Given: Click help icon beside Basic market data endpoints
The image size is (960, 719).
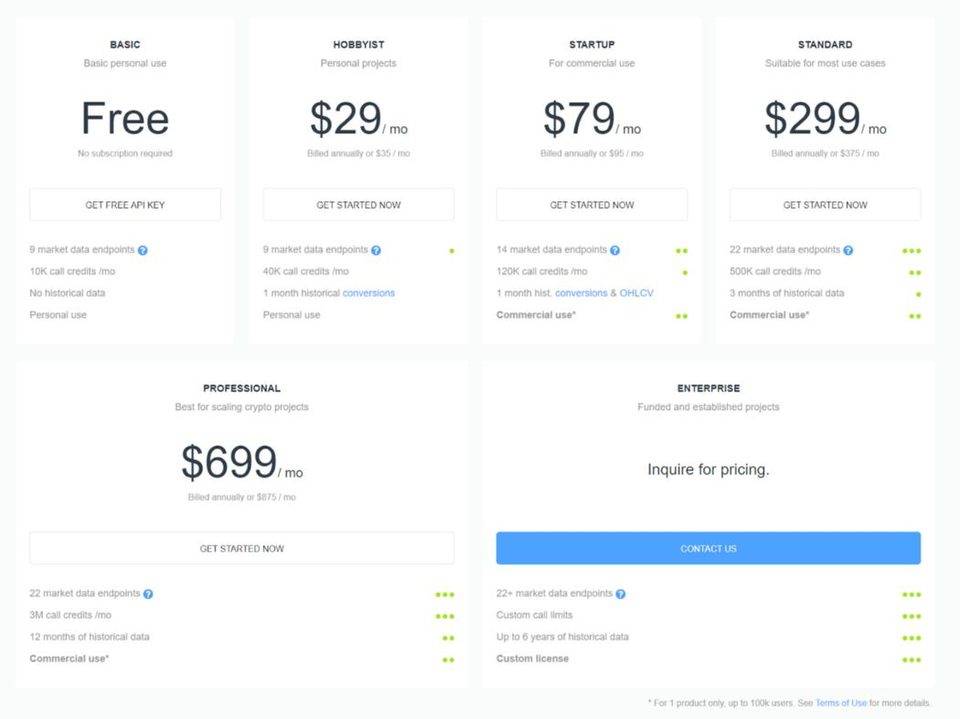Looking at the screenshot, I should pyautogui.click(x=143, y=250).
